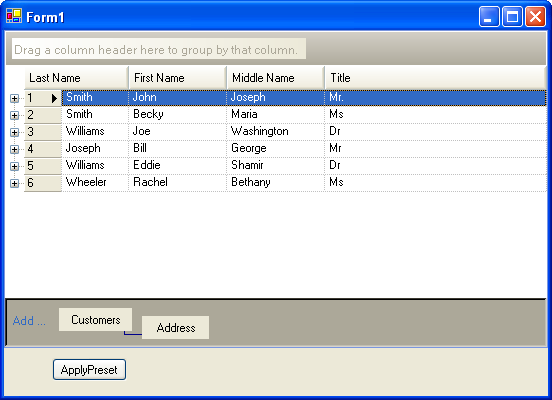552x400 pixels.
Task: Click the ApplyPreset button
Action: pyautogui.click(x=89, y=370)
